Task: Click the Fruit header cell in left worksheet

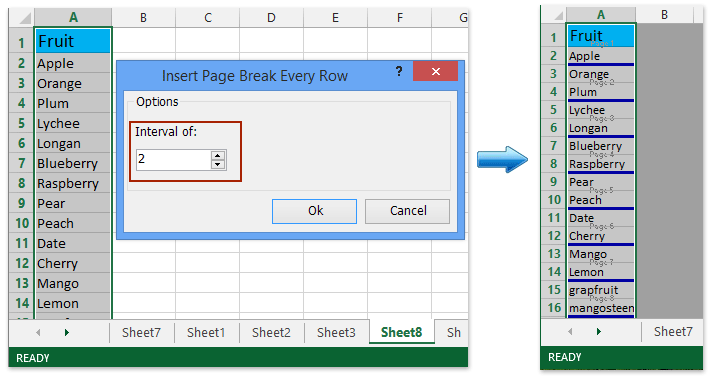Action: 73,41
